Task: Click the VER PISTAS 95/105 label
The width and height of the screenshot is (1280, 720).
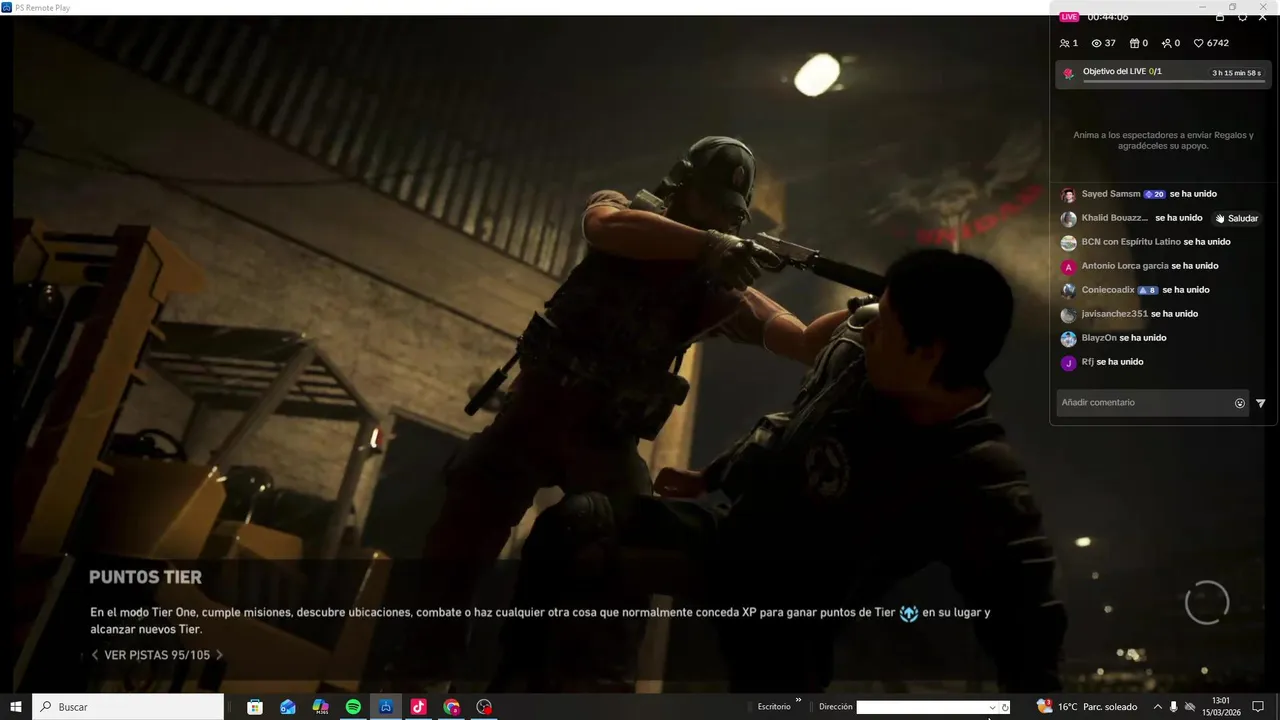Action: 157,655
